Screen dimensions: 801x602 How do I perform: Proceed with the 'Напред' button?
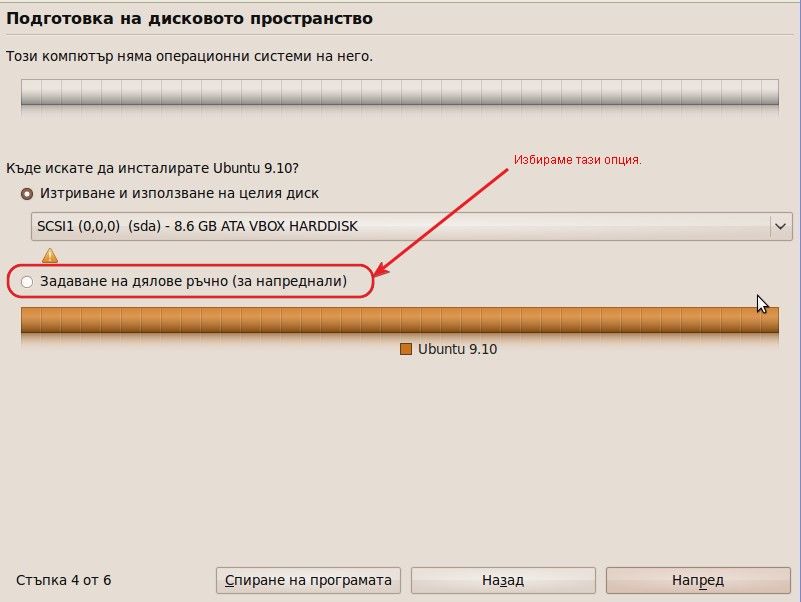698,581
